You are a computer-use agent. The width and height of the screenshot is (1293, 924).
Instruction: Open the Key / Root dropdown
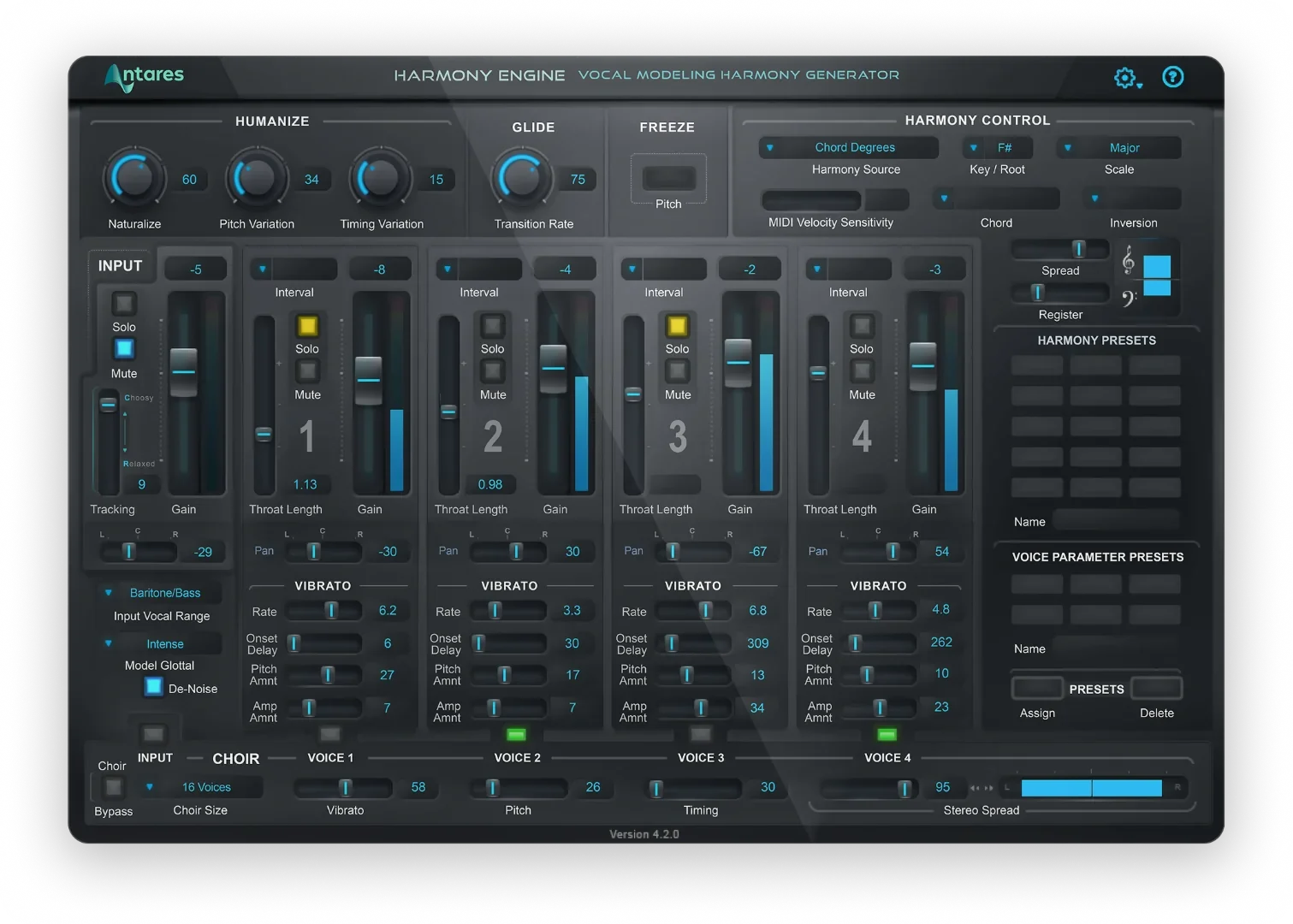998,147
